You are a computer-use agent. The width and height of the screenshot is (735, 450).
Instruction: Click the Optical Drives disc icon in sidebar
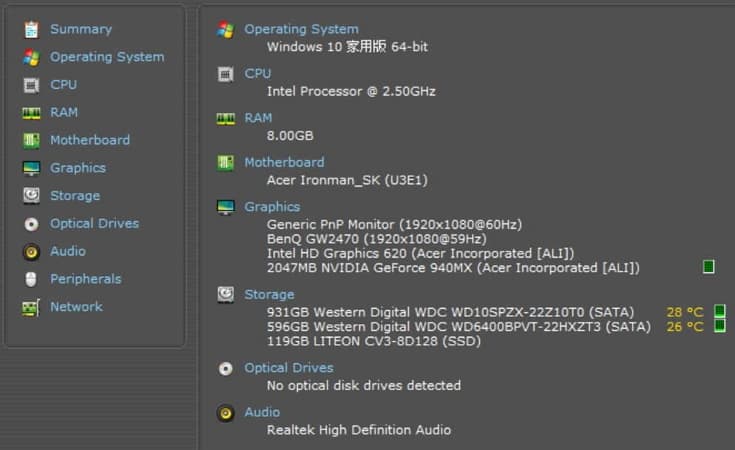click(x=31, y=224)
